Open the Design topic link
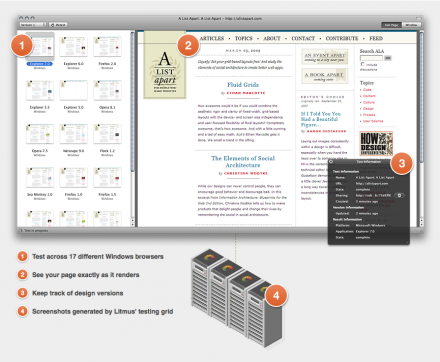Image resolution: width=440 pixels, height=362 pixels. 369,109
